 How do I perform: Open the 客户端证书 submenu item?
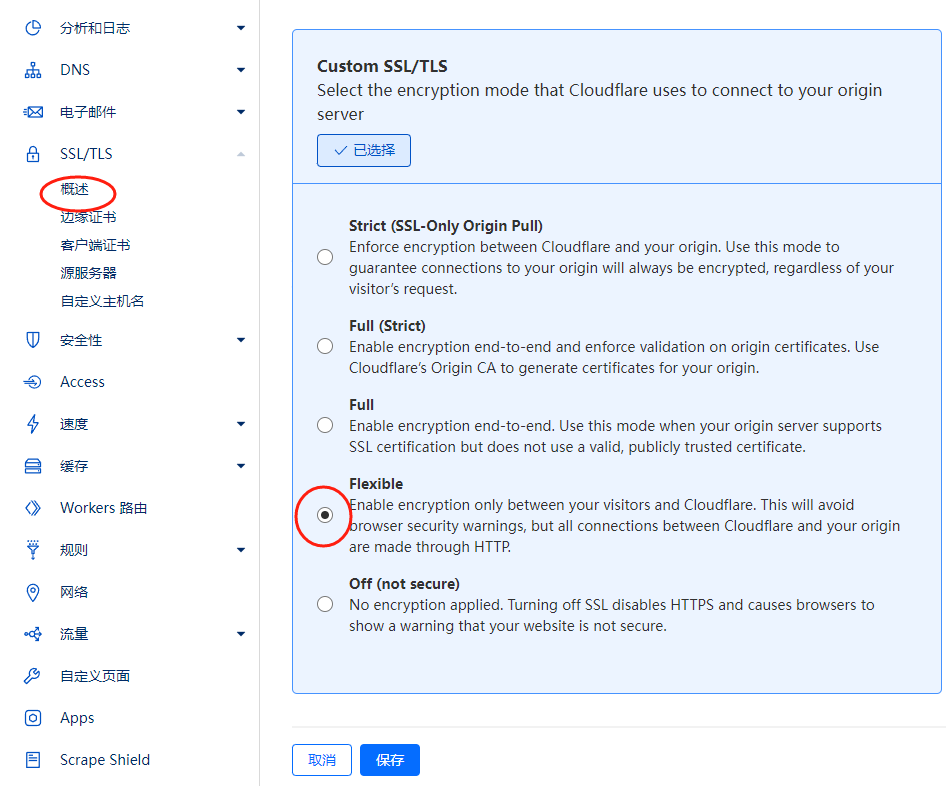tap(95, 245)
